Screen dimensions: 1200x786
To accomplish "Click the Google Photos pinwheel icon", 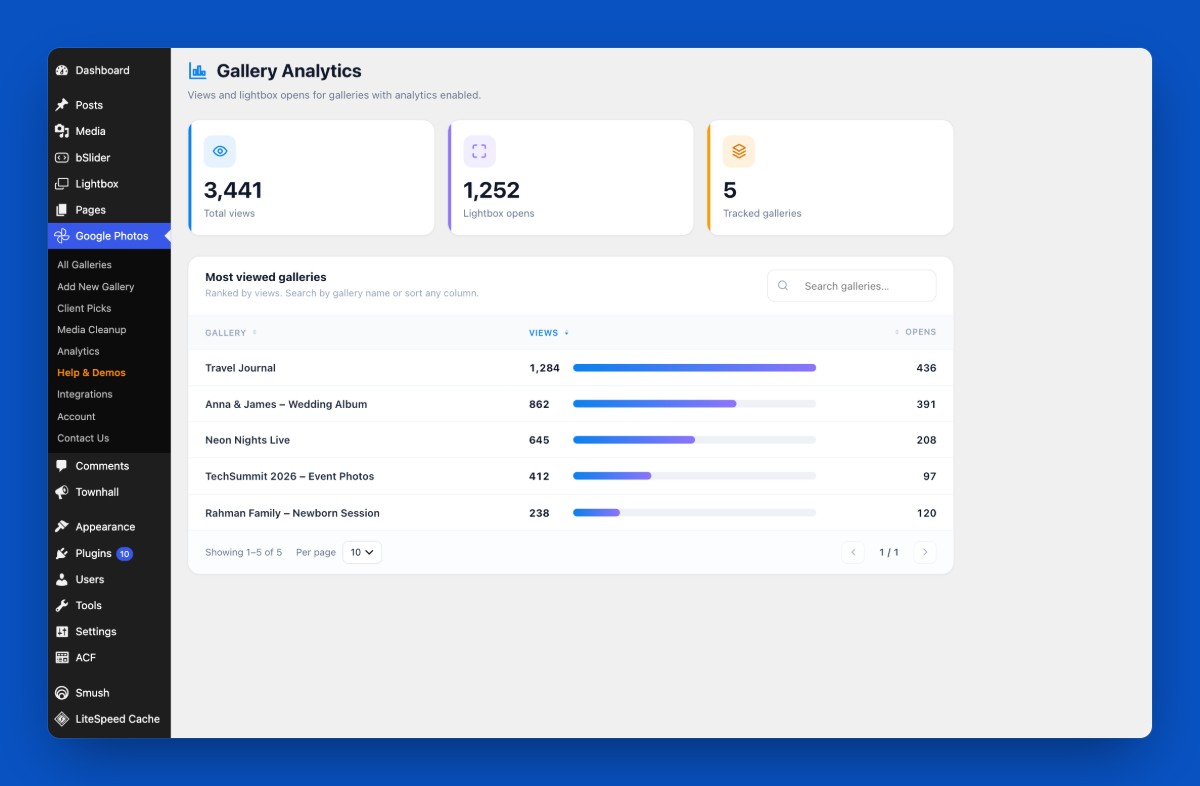I will (x=62, y=236).
